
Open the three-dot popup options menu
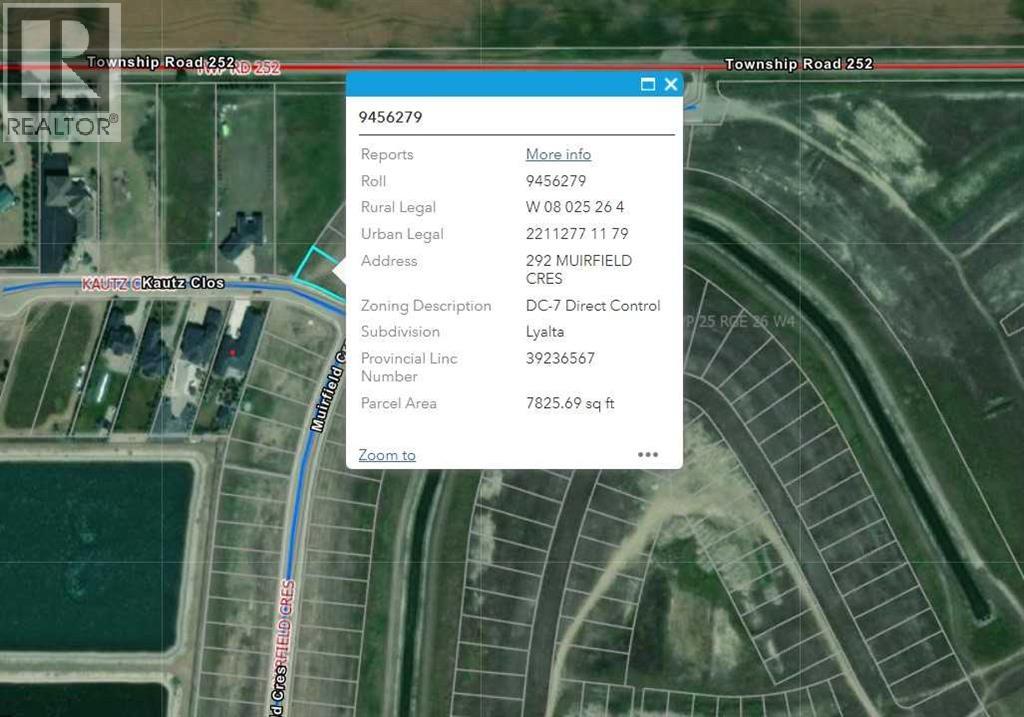pyautogui.click(x=648, y=455)
